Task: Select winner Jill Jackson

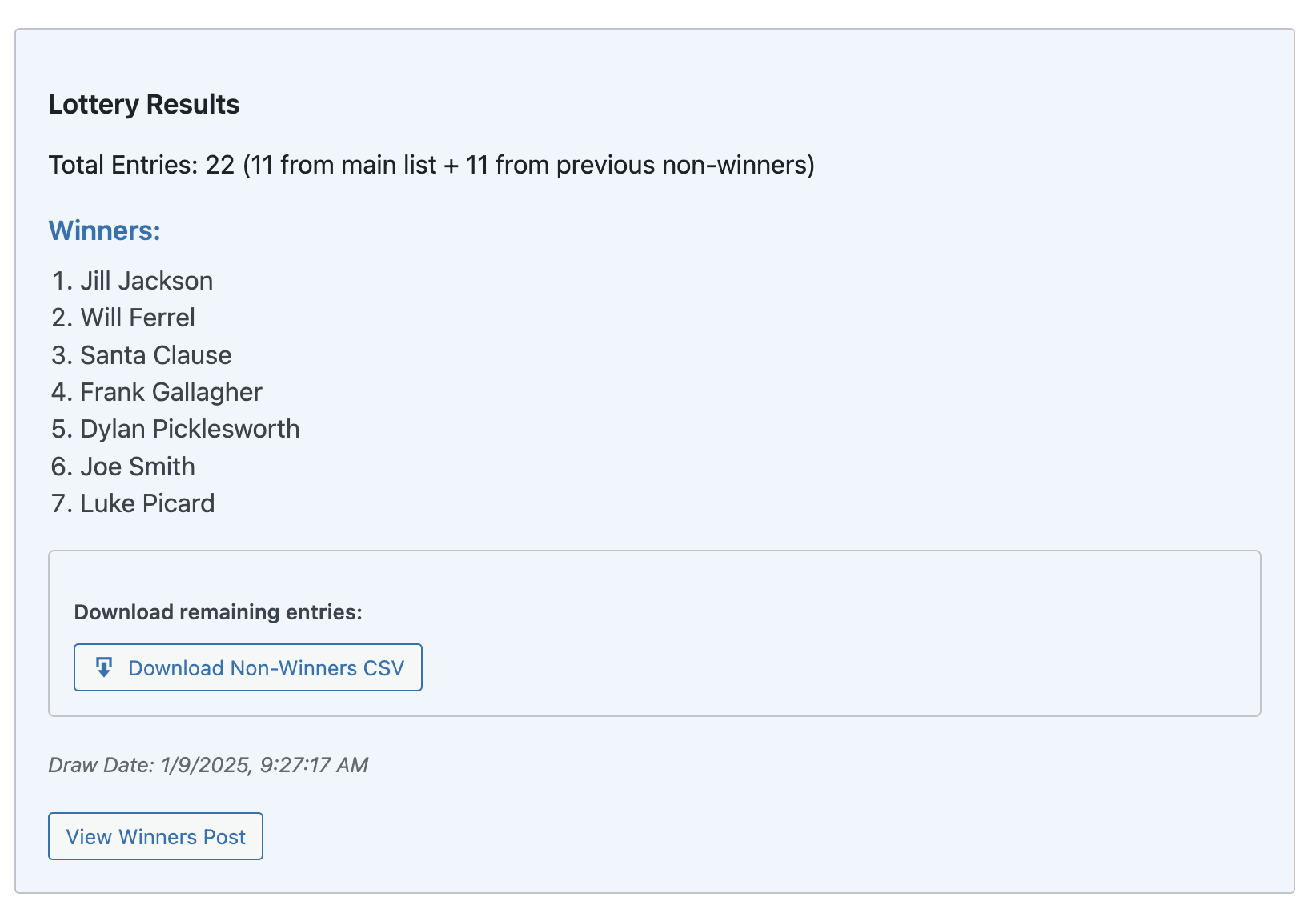Action: [146, 281]
